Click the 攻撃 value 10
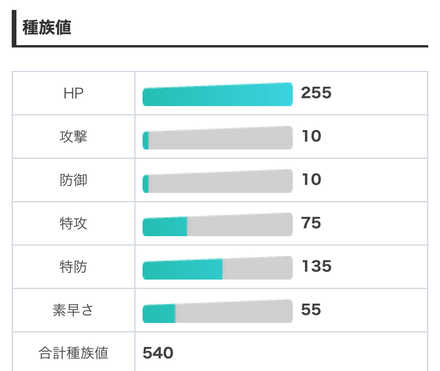 pyautogui.click(x=311, y=136)
